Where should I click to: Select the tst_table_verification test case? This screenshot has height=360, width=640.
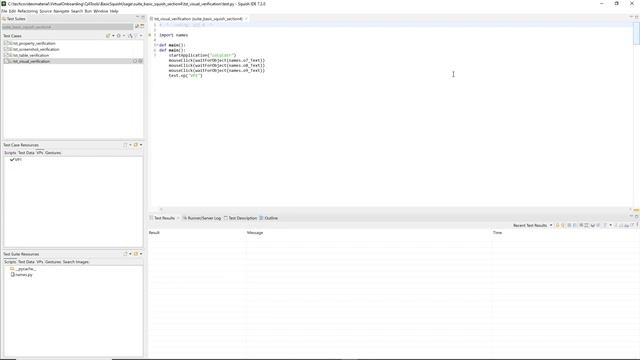point(31,56)
